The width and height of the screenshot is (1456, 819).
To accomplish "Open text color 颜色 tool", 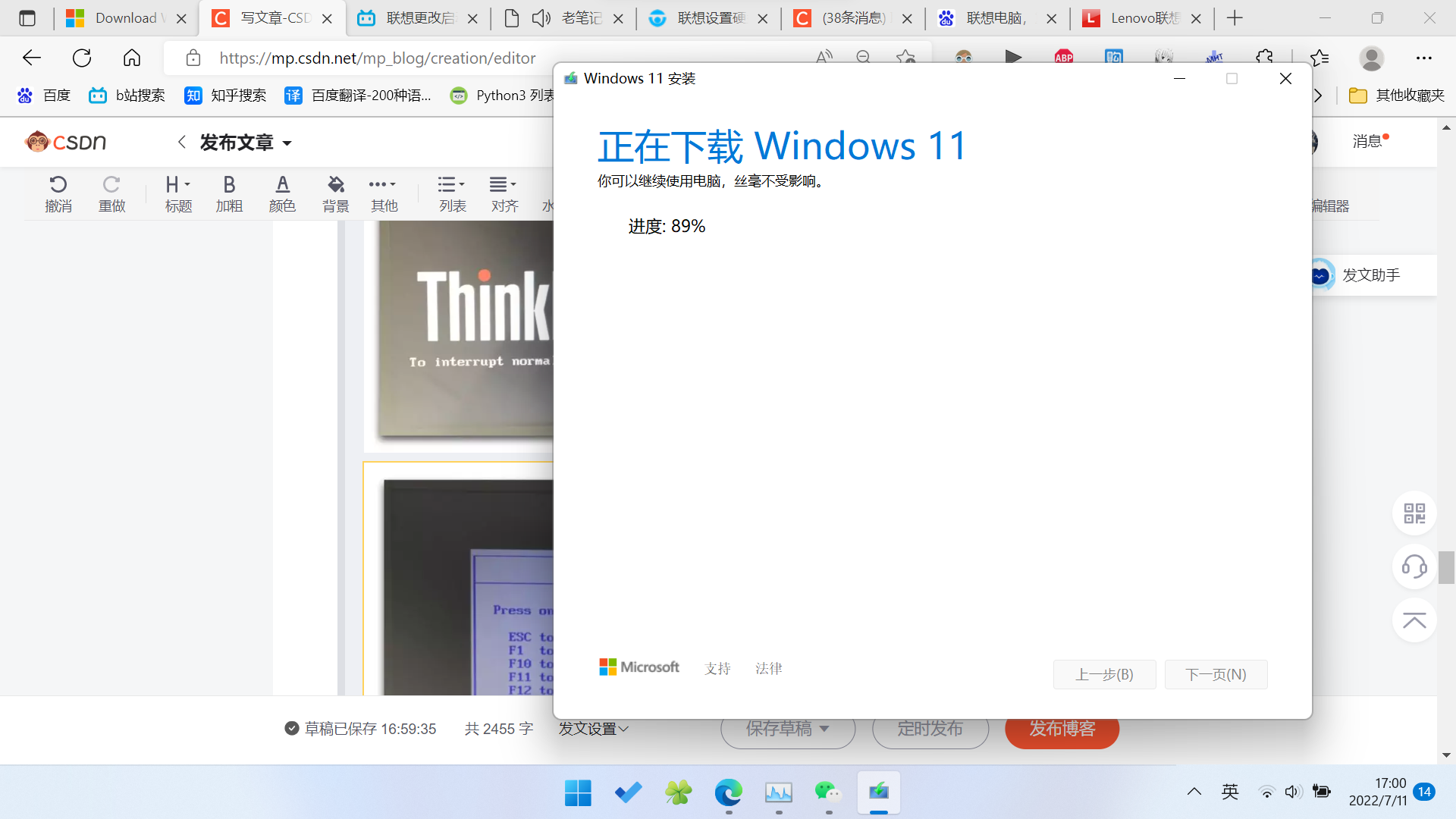I will tap(282, 194).
